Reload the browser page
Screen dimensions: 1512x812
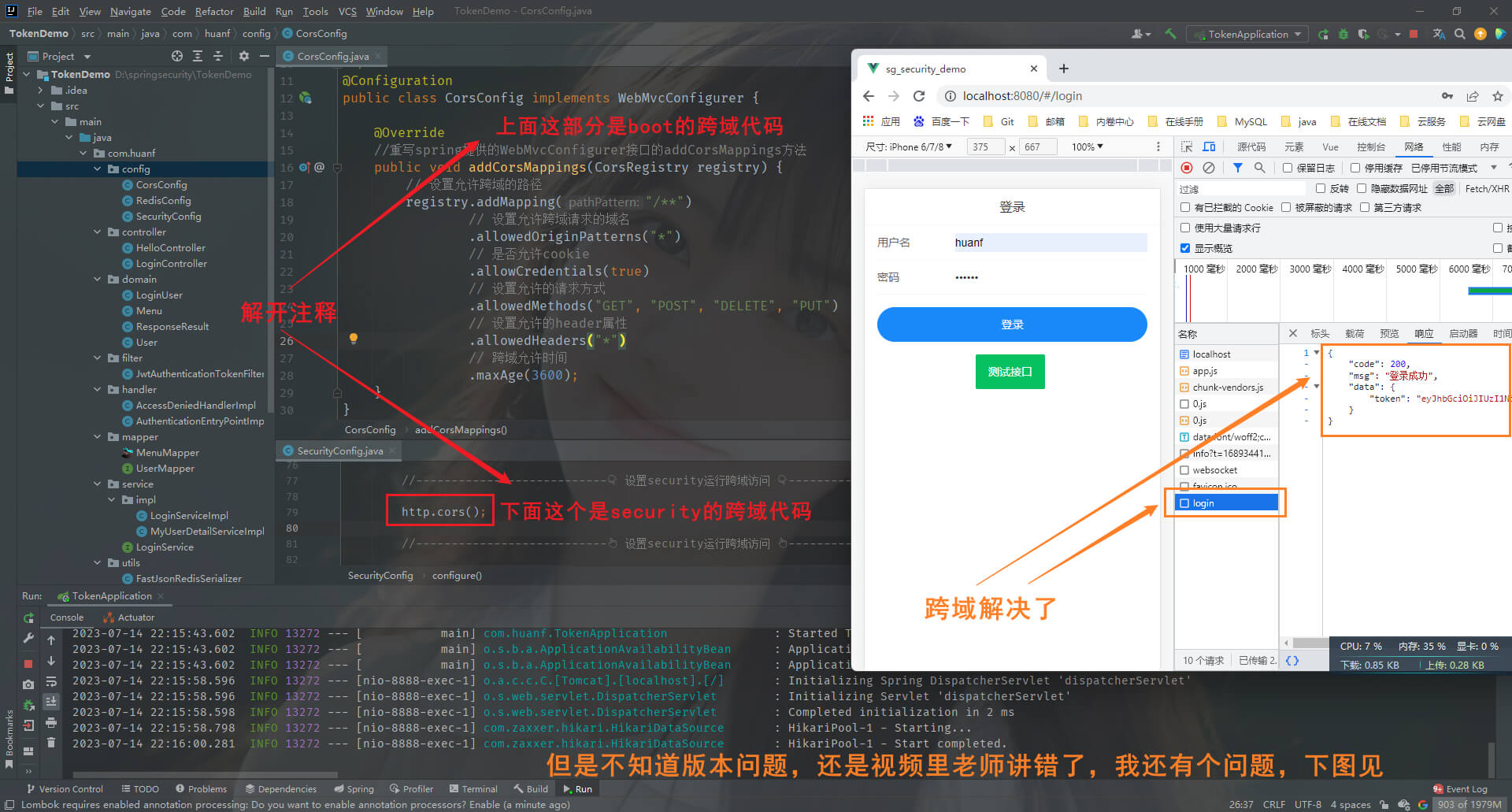(919, 96)
